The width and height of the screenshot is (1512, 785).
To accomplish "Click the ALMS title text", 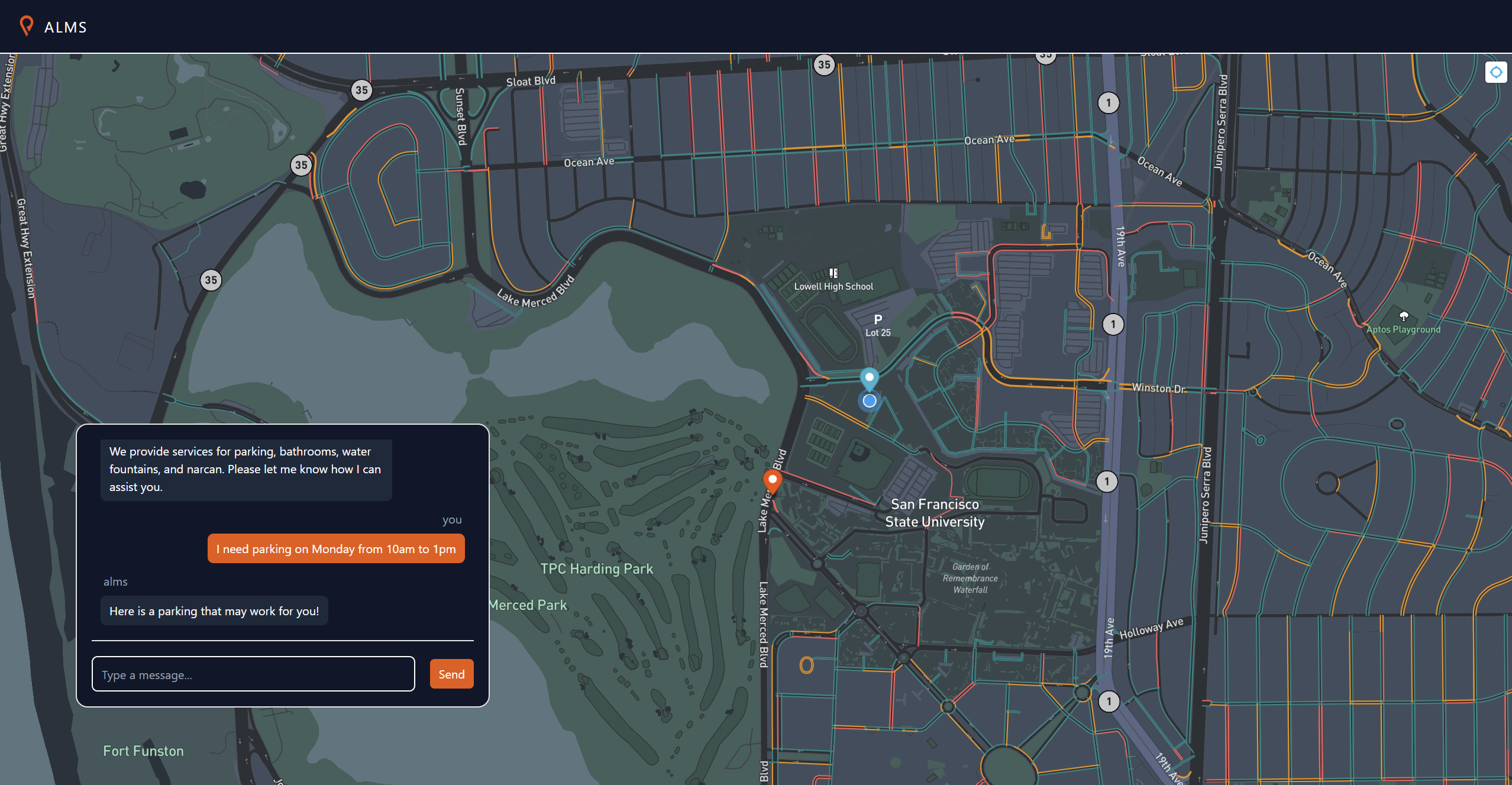I will click(66, 27).
